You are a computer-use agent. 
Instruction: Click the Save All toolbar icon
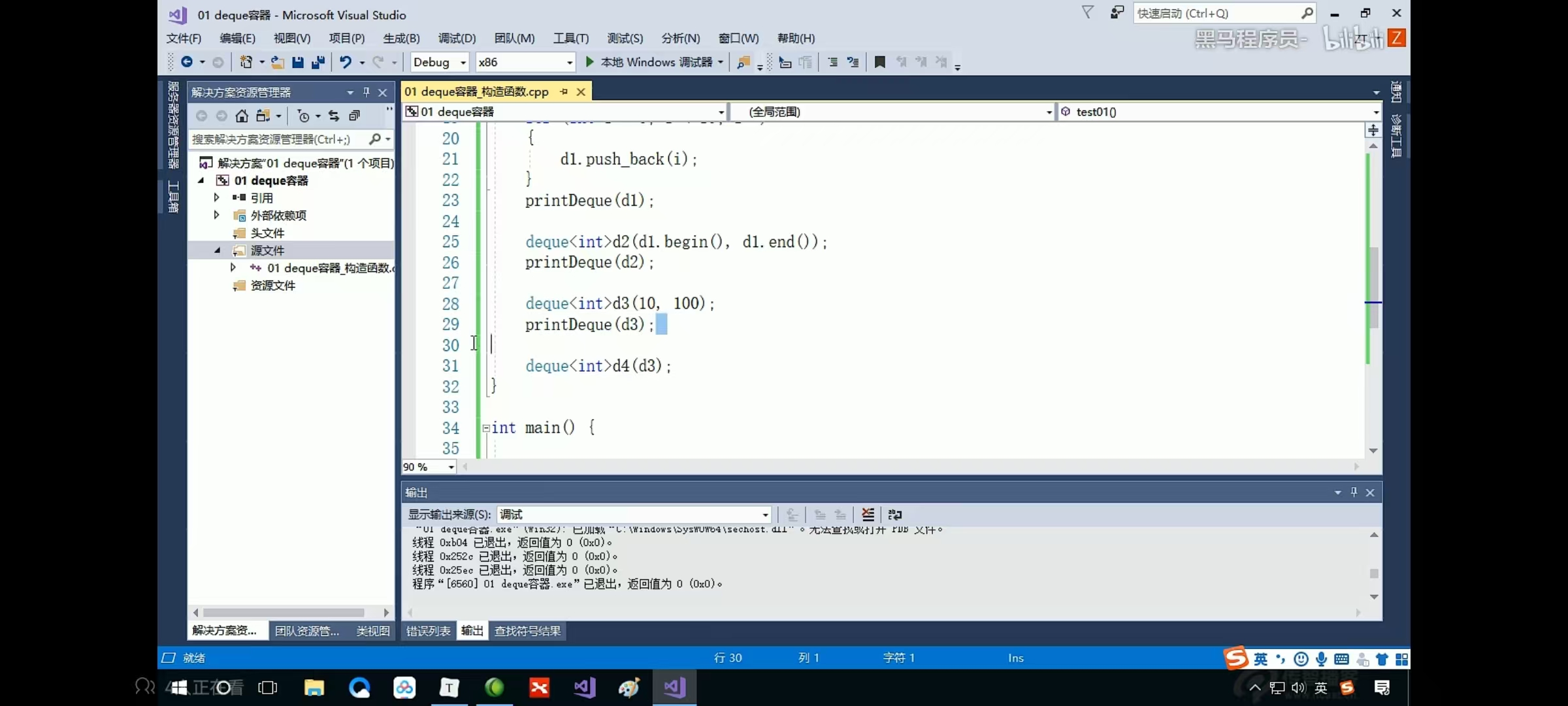tap(318, 62)
